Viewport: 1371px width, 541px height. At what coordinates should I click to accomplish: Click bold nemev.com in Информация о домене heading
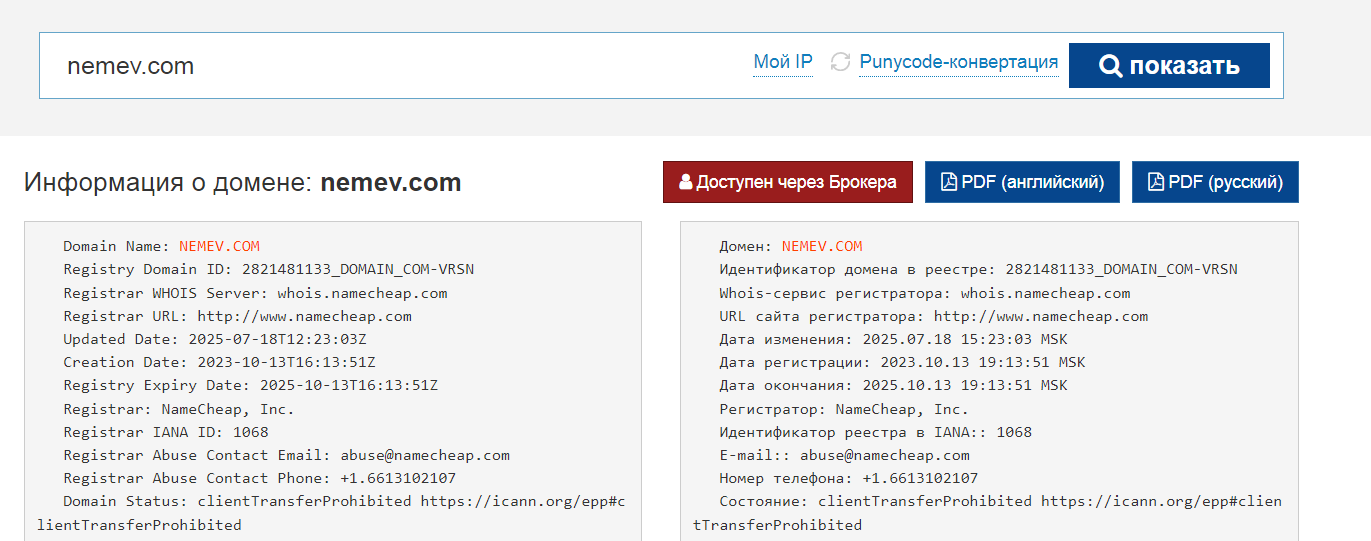[x=391, y=183]
